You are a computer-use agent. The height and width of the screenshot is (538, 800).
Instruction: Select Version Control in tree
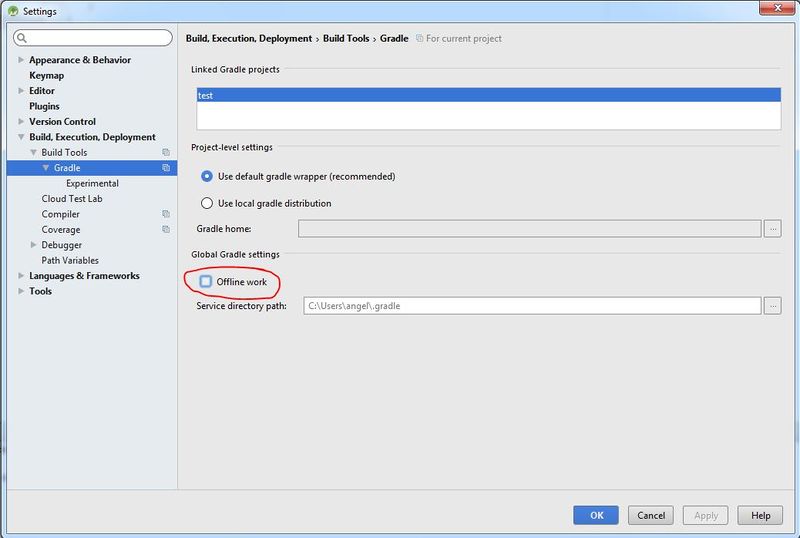tap(62, 121)
